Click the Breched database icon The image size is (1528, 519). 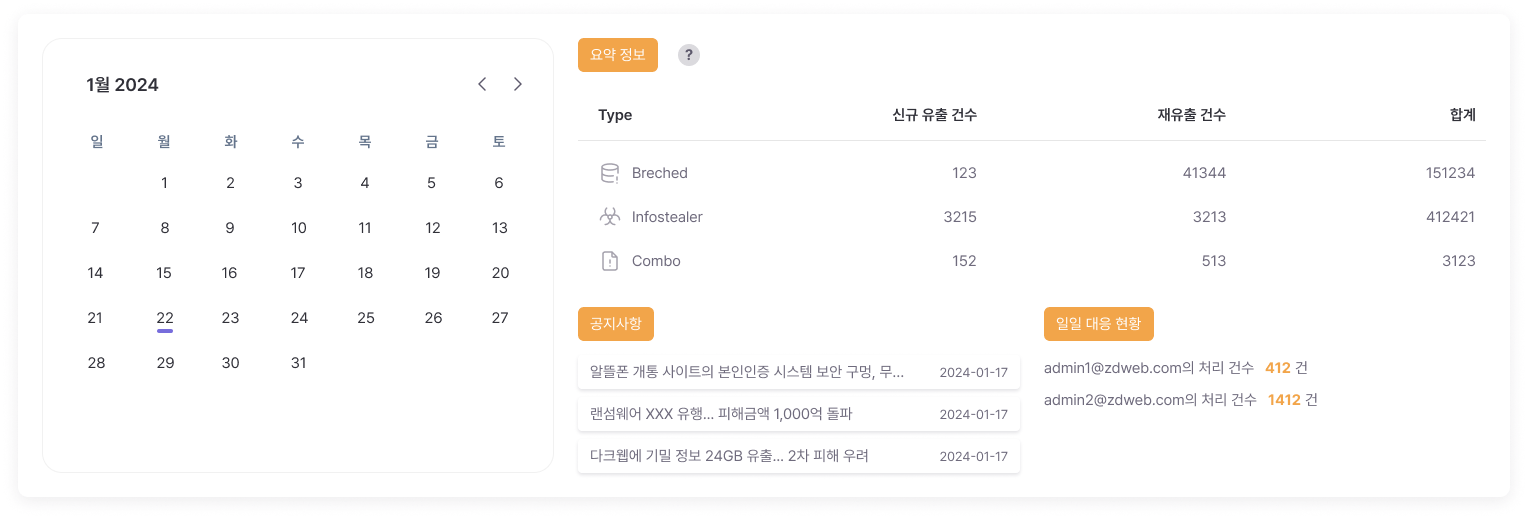(x=609, y=173)
